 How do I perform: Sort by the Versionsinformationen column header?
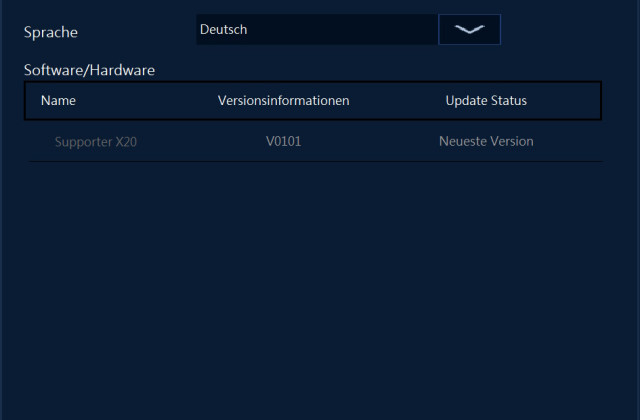[x=283, y=101]
